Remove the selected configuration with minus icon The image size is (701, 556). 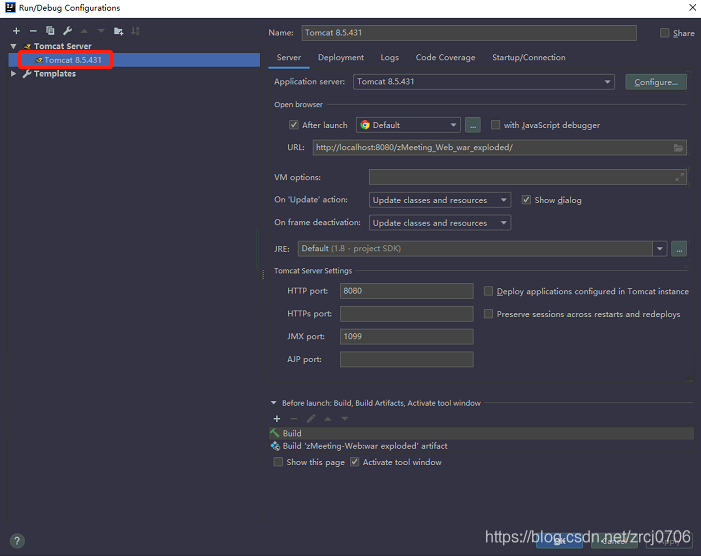(x=33, y=31)
